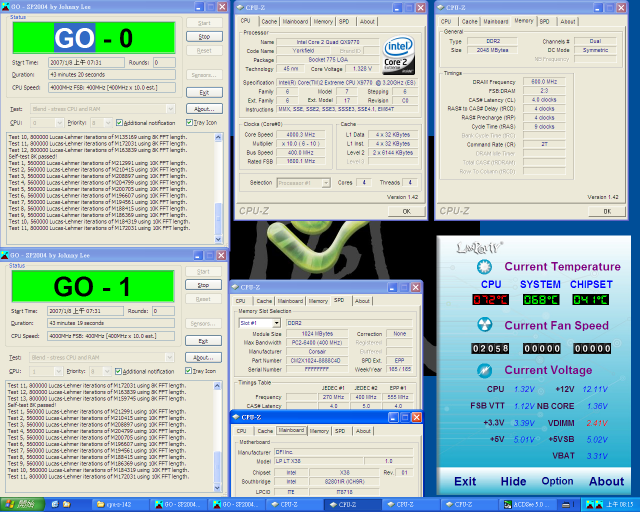Image resolution: width=640 pixels, height=512 pixels.
Task: Click the CPU-Z title icon in the Memory window
Action: 441,7
